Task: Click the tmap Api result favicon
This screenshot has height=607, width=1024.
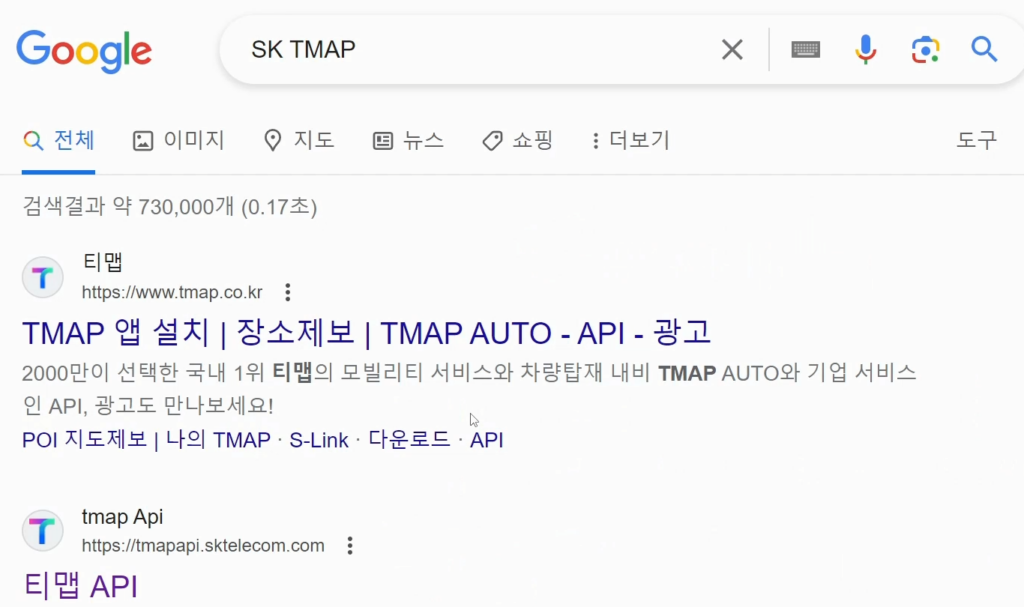Action: [42, 531]
